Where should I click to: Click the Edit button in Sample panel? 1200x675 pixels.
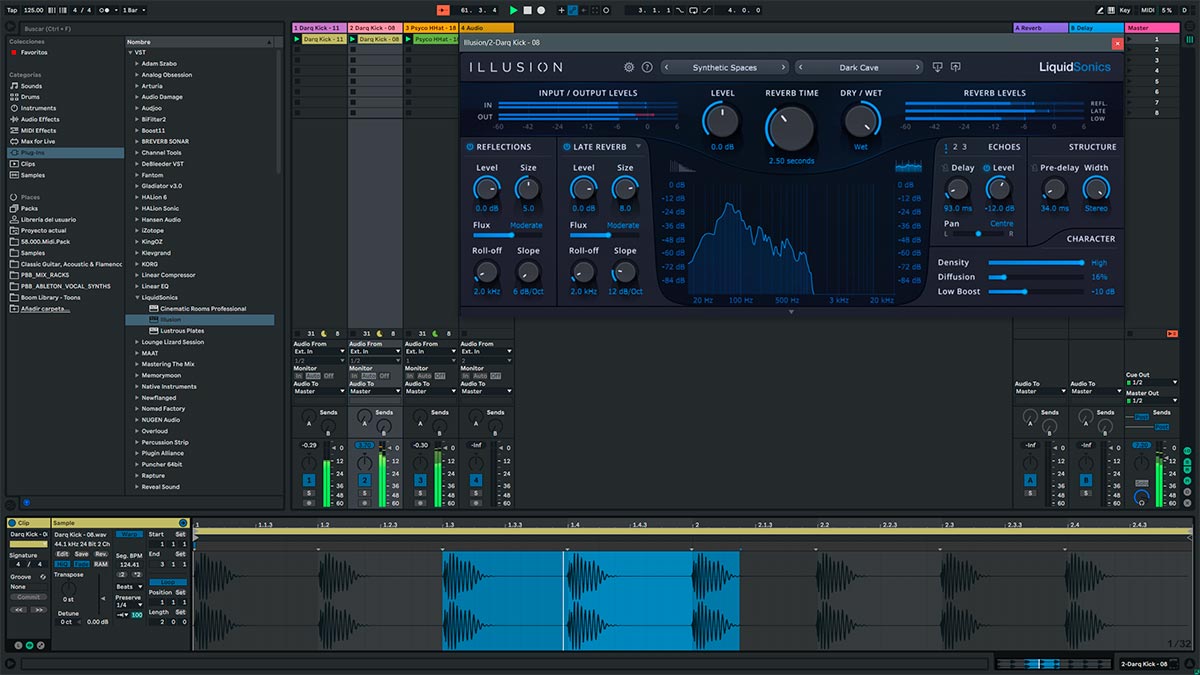click(62, 554)
